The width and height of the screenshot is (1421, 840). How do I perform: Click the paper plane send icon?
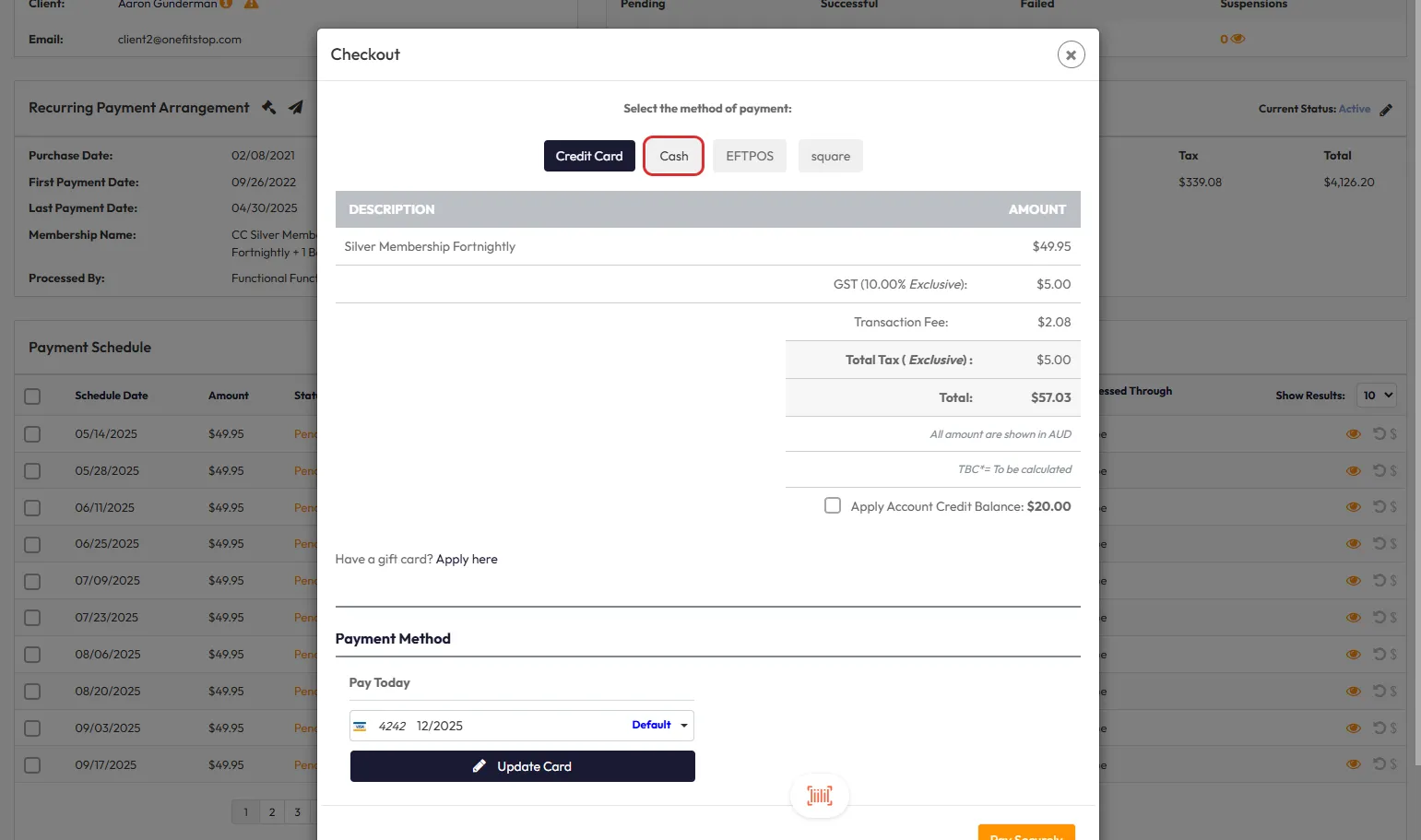[x=295, y=107]
